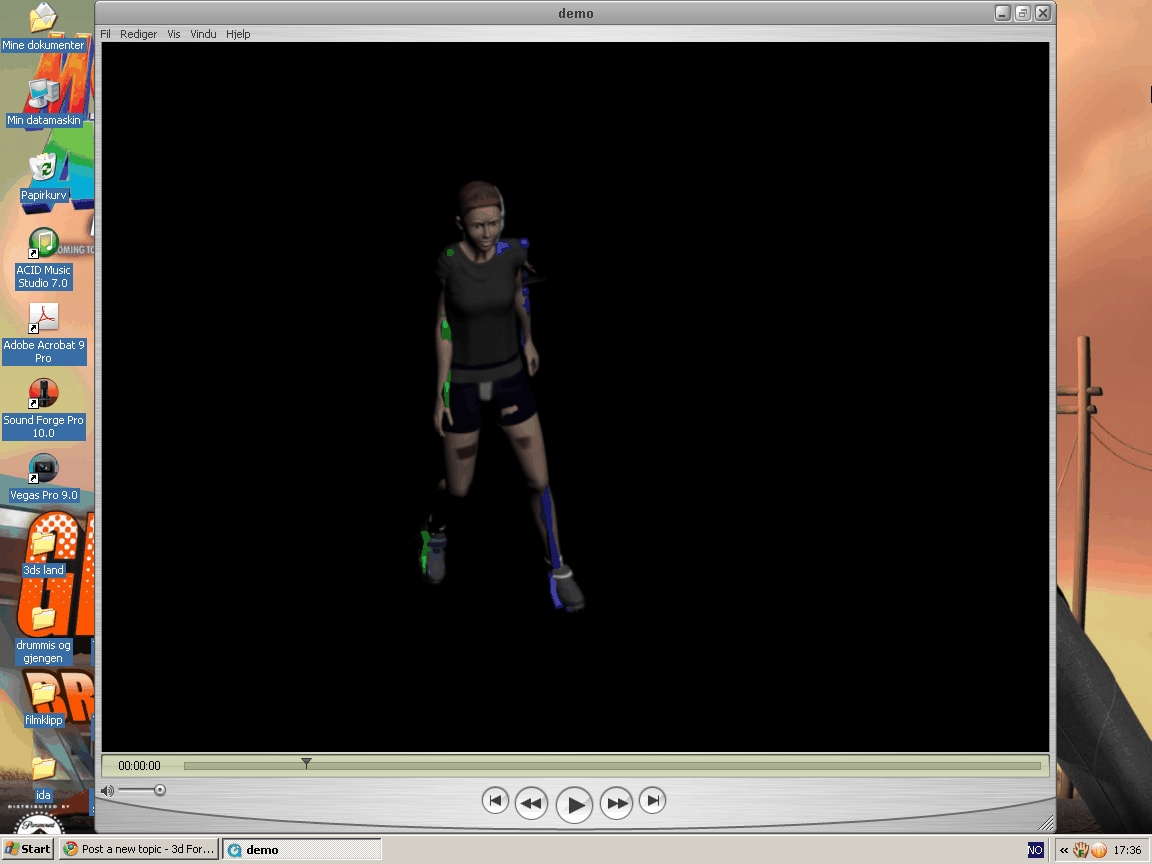This screenshot has height=864, width=1152.
Task: Select the ACID Music Studio 7.0 shortcut
Action: tap(43, 259)
